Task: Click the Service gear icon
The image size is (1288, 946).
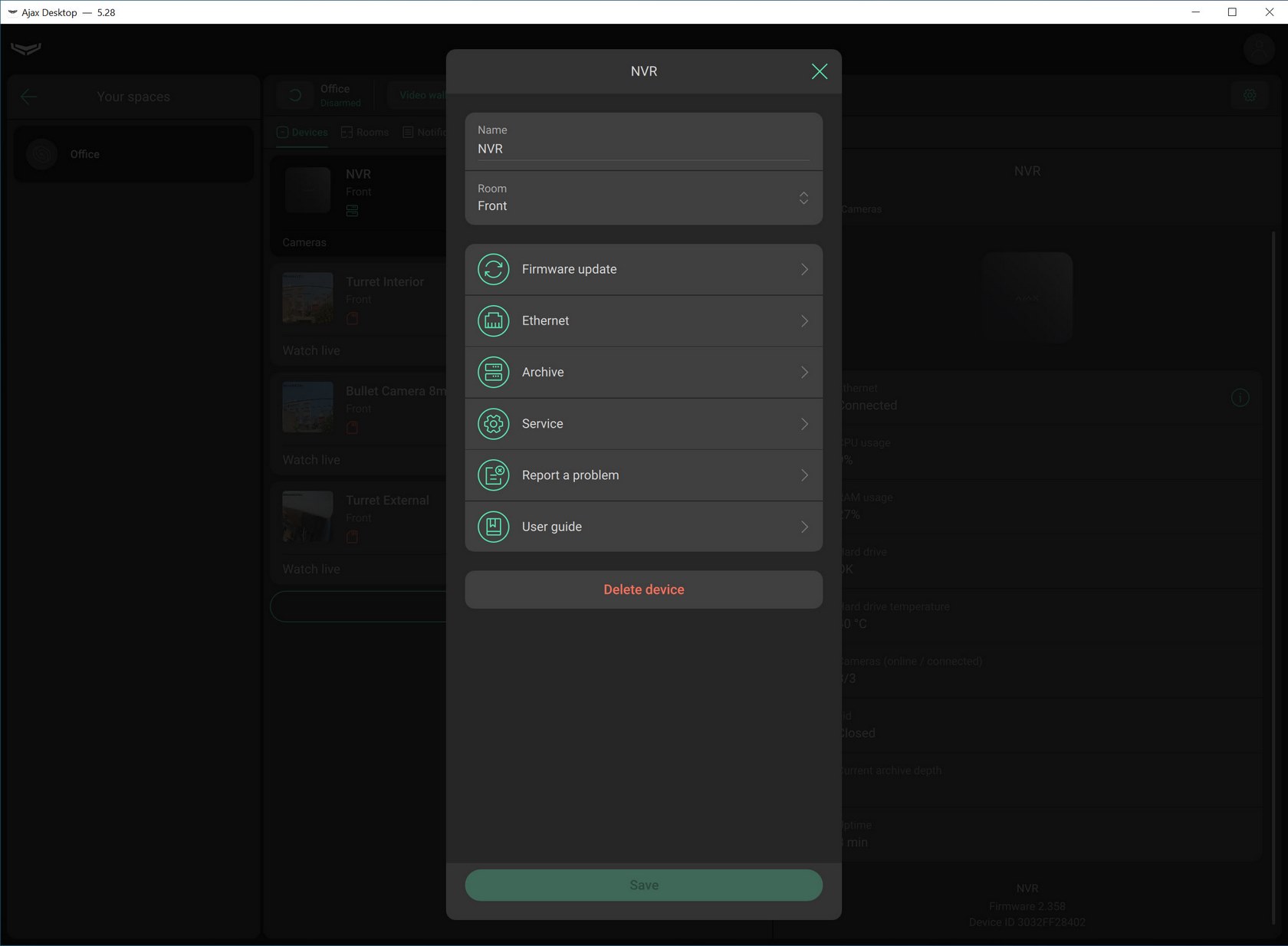Action: pos(493,424)
